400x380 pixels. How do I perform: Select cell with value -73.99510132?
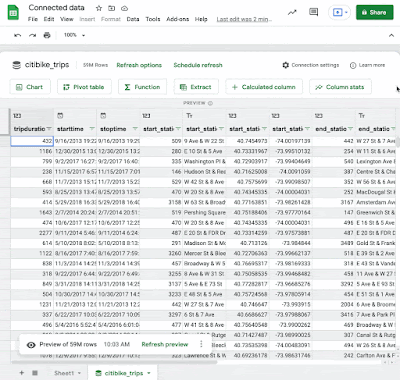(291, 151)
